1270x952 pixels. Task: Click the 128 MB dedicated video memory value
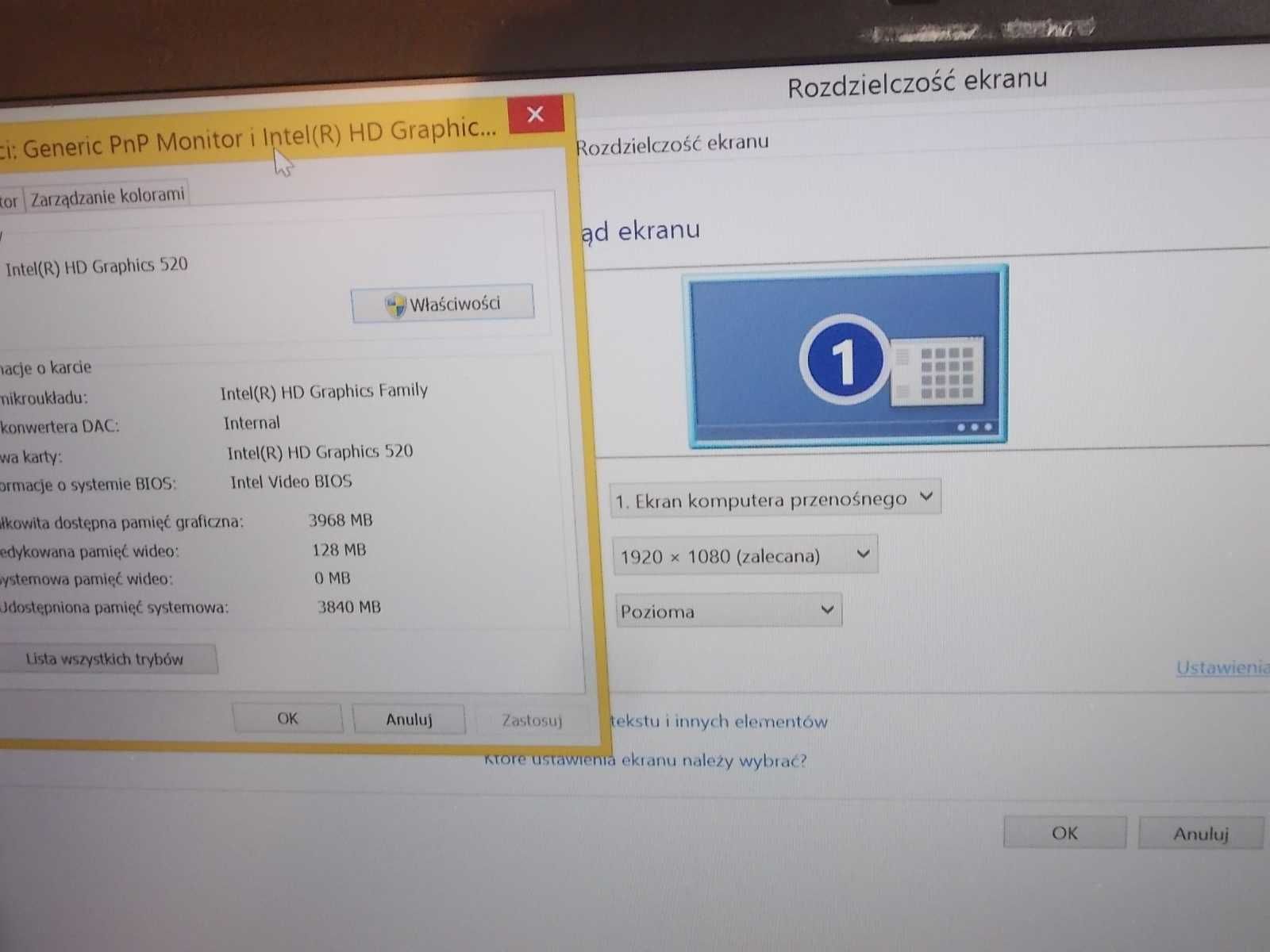[x=339, y=550]
